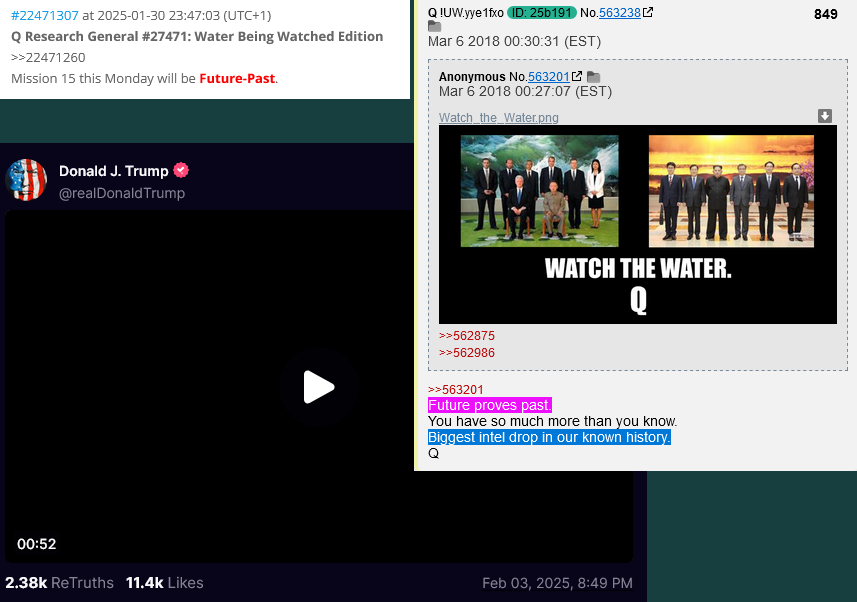Click Q post date Mar 6 2018 00:30:31
Viewport: 857px width, 602px height.
coord(514,42)
